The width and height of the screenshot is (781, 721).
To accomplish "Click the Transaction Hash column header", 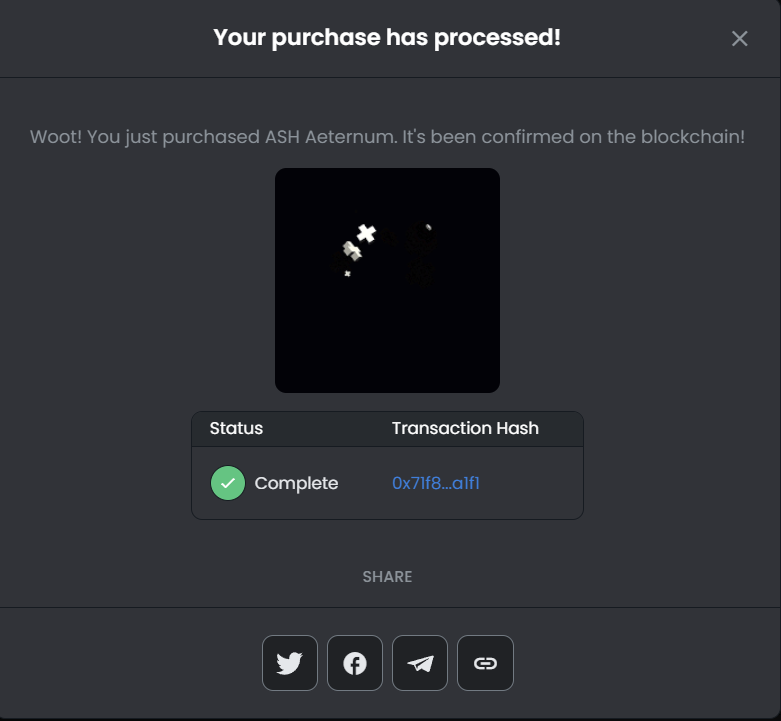I will pos(465,428).
